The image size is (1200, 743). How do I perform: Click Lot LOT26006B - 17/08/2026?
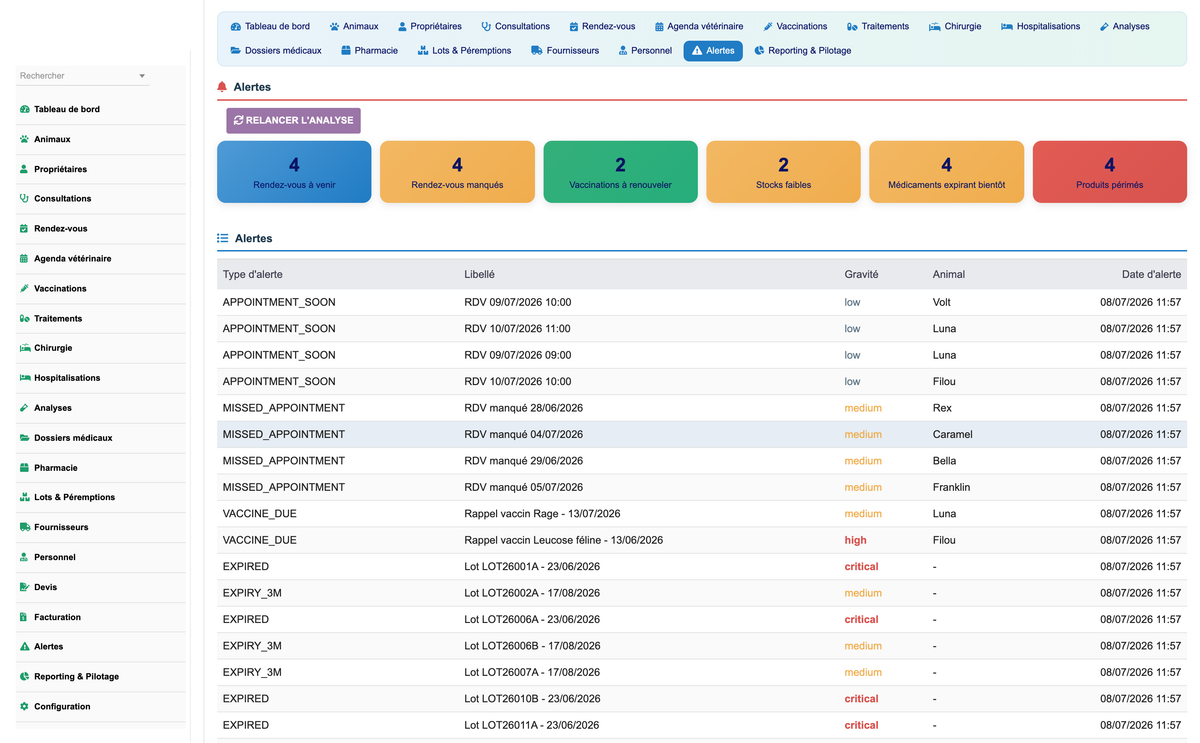tap(532, 646)
